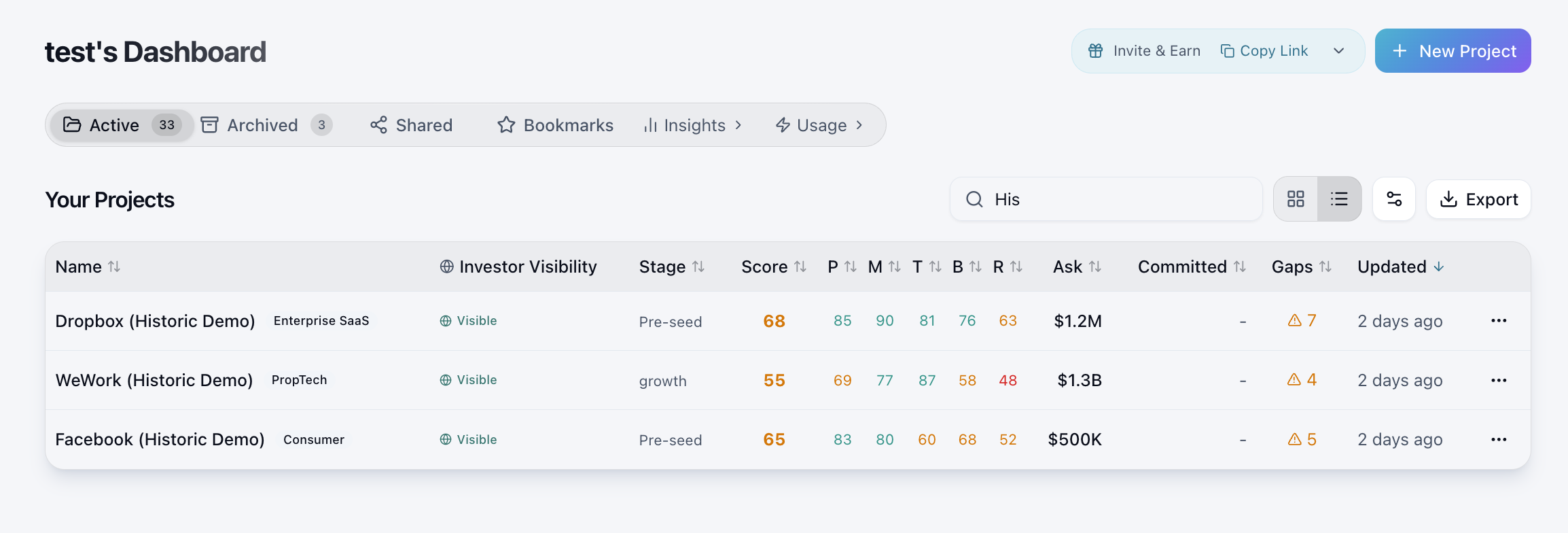Viewport: 1568px width, 533px height.
Task: Click the Investor Visibility column header
Action: click(x=518, y=267)
